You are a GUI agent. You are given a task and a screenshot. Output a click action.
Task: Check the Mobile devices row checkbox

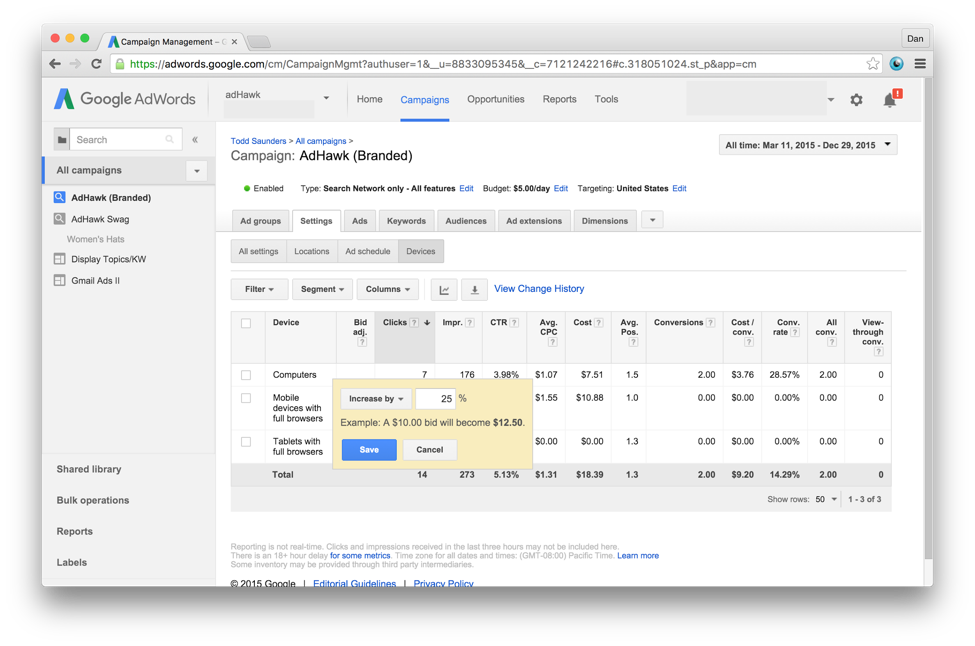click(246, 398)
